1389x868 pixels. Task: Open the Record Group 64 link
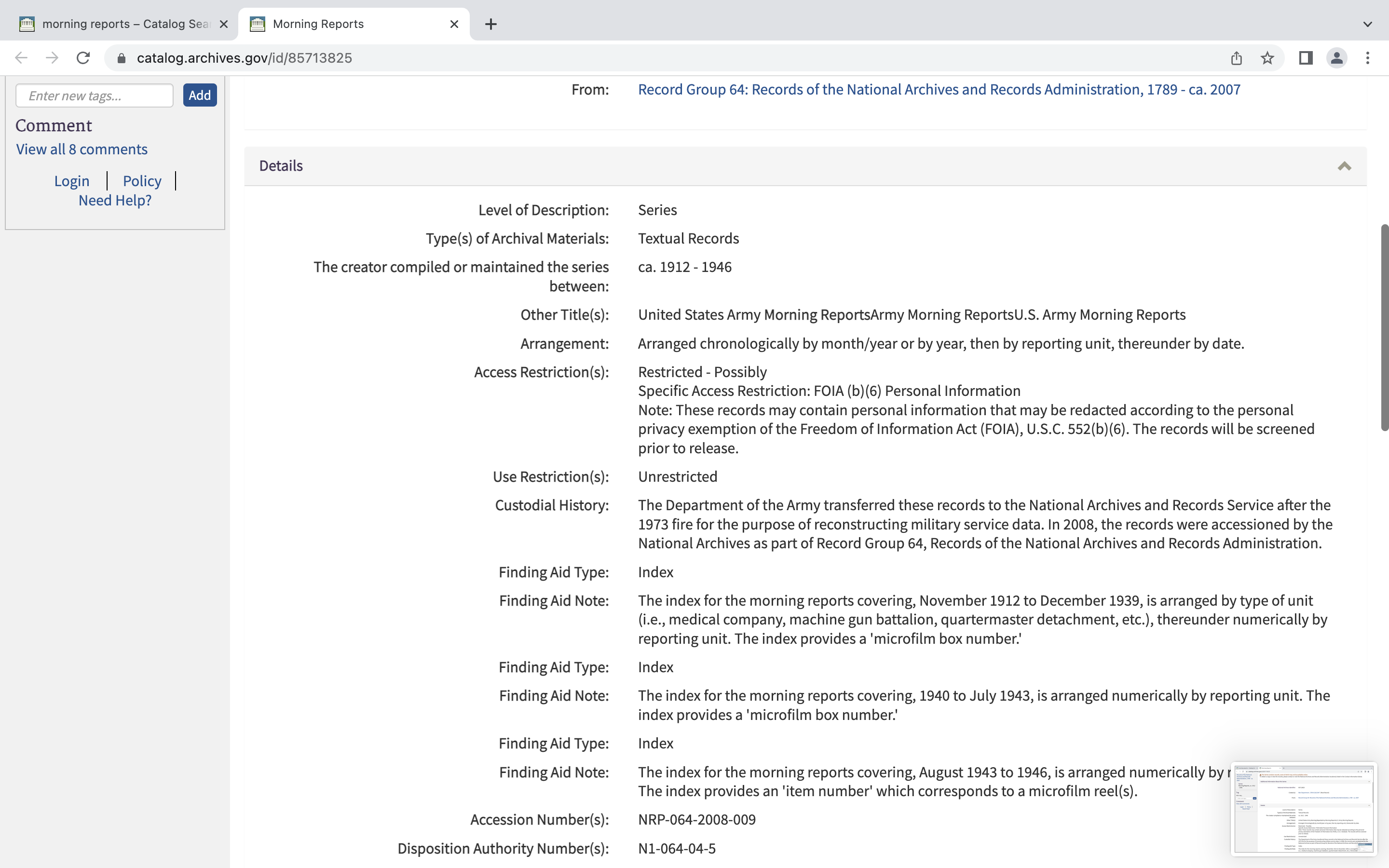939,90
